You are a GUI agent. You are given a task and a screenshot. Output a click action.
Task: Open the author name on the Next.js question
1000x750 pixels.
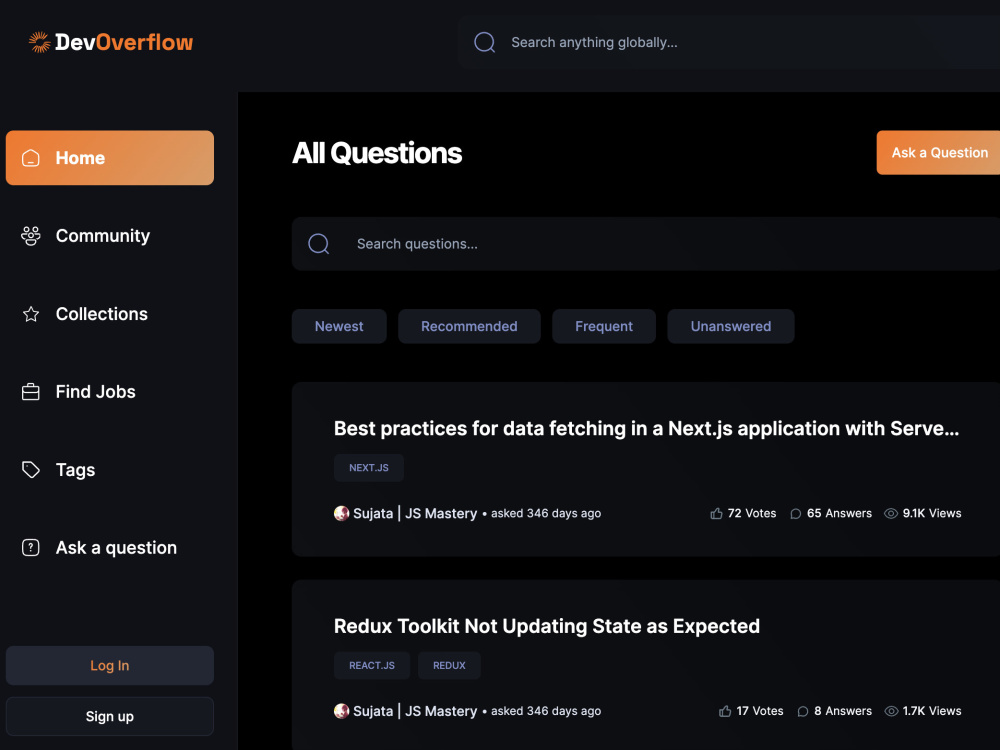coord(415,513)
